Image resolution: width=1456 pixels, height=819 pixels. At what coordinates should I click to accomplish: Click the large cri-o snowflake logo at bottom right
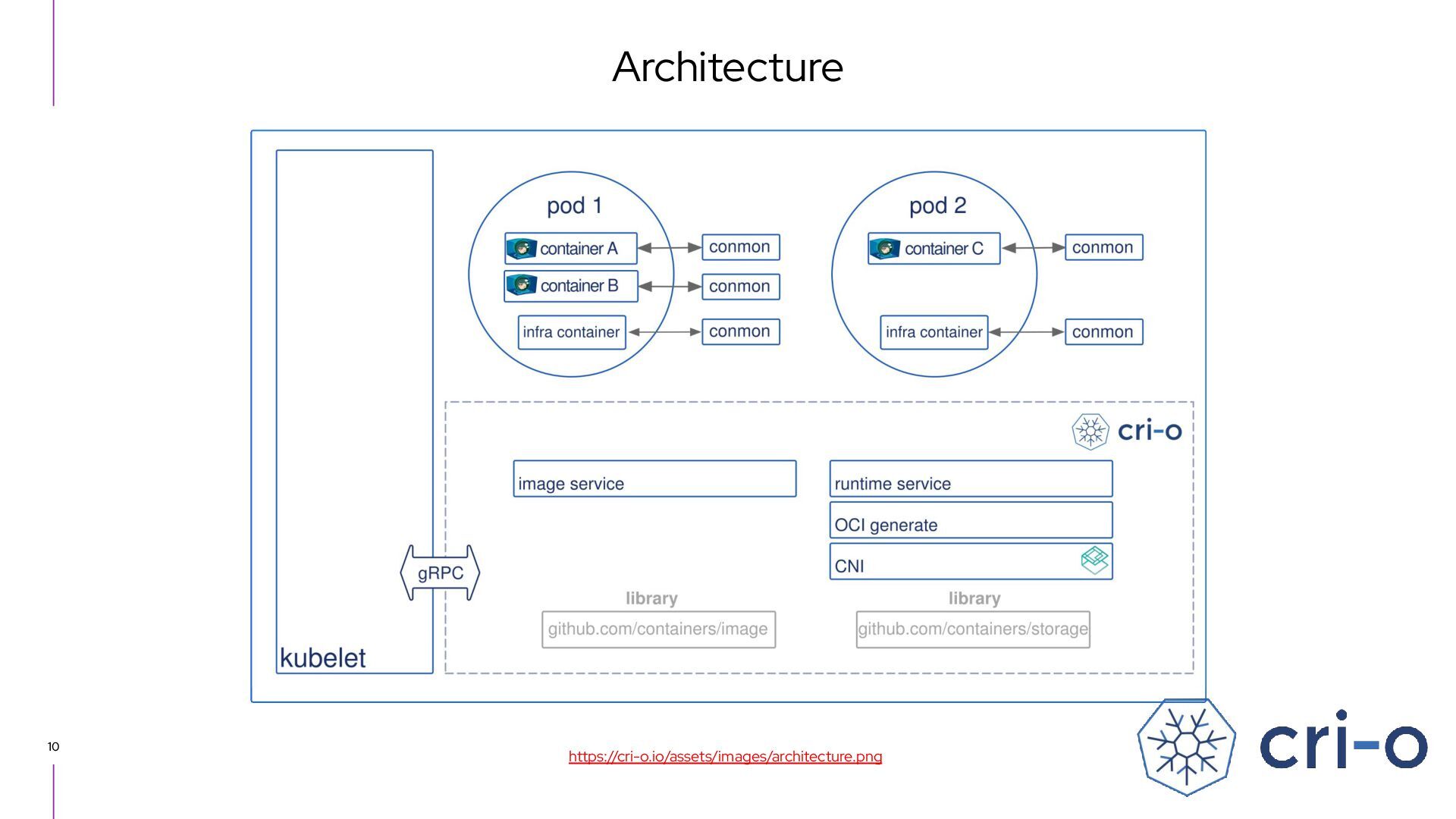[1187, 747]
